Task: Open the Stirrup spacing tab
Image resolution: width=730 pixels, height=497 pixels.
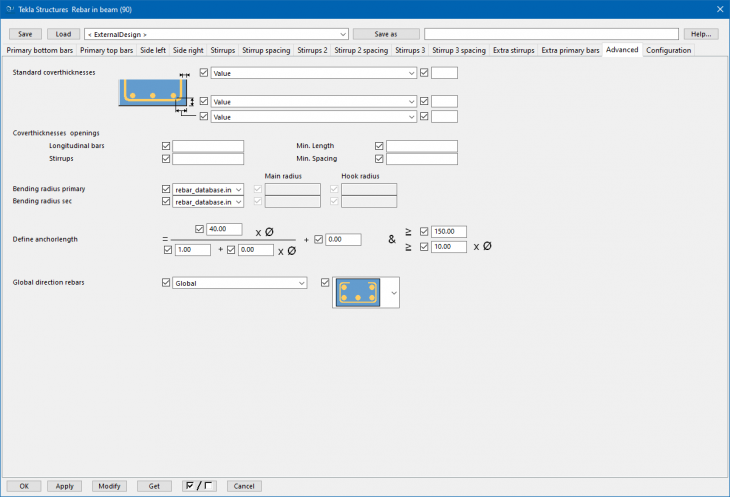Action: click(266, 50)
